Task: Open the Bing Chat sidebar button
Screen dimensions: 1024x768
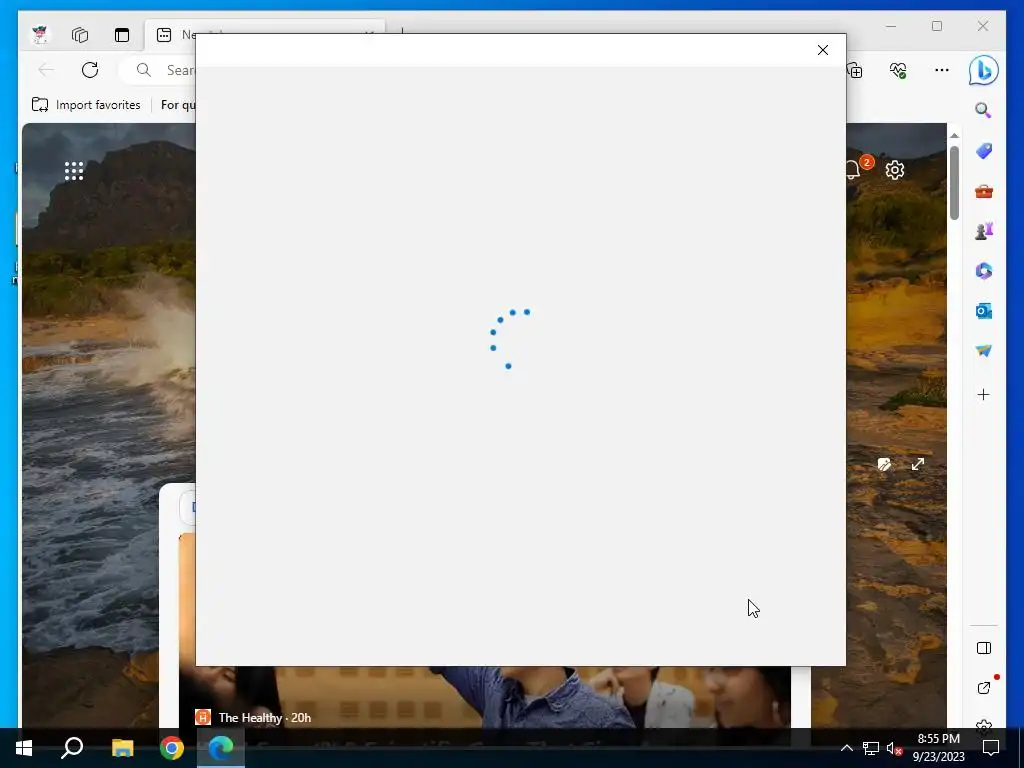Action: coord(983,70)
